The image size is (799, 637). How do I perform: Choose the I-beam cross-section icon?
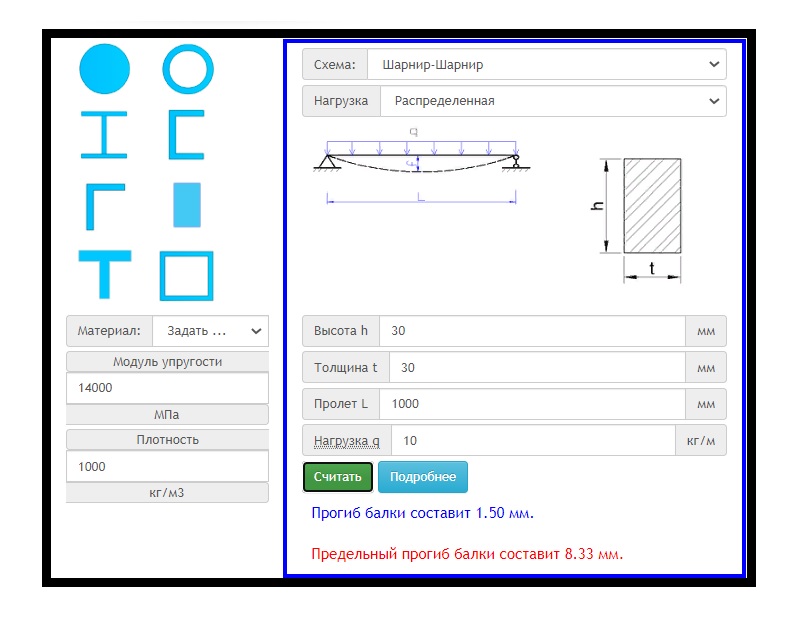tap(104, 135)
